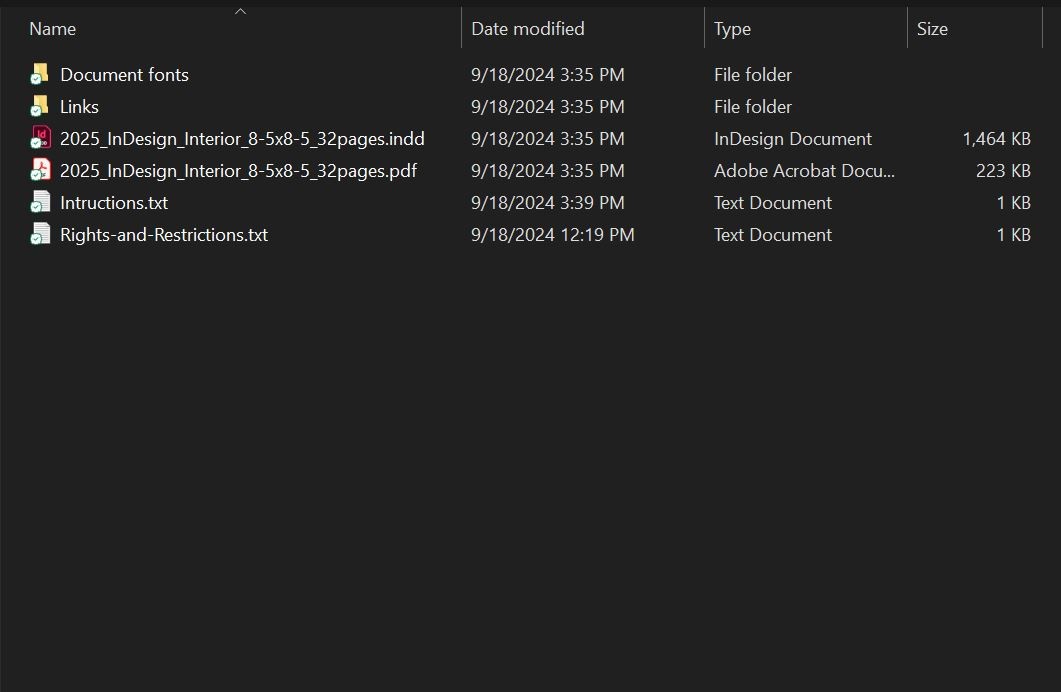This screenshot has width=1061, height=692.
Task: Click the sort direction arrow above Name
Action: pyautogui.click(x=240, y=11)
